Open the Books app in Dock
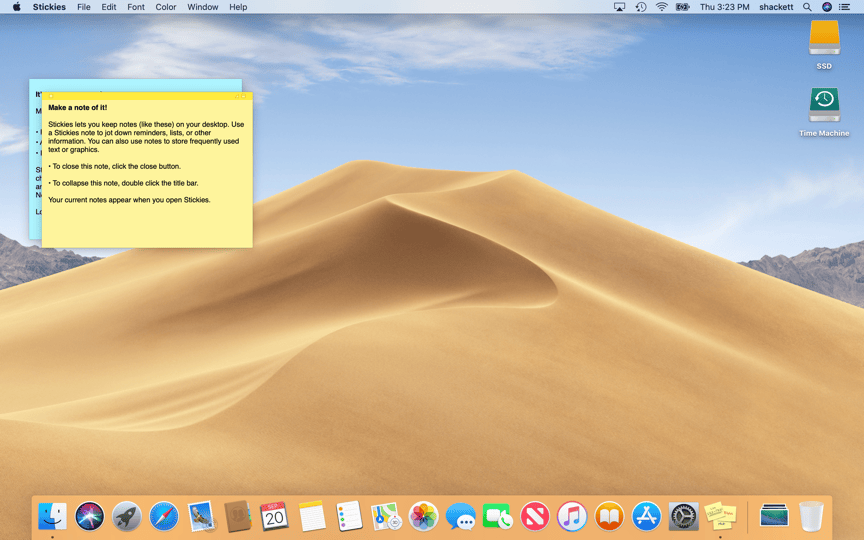Image resolution: width=864 pixels, height=540 pixels. (x=608, y=516)
